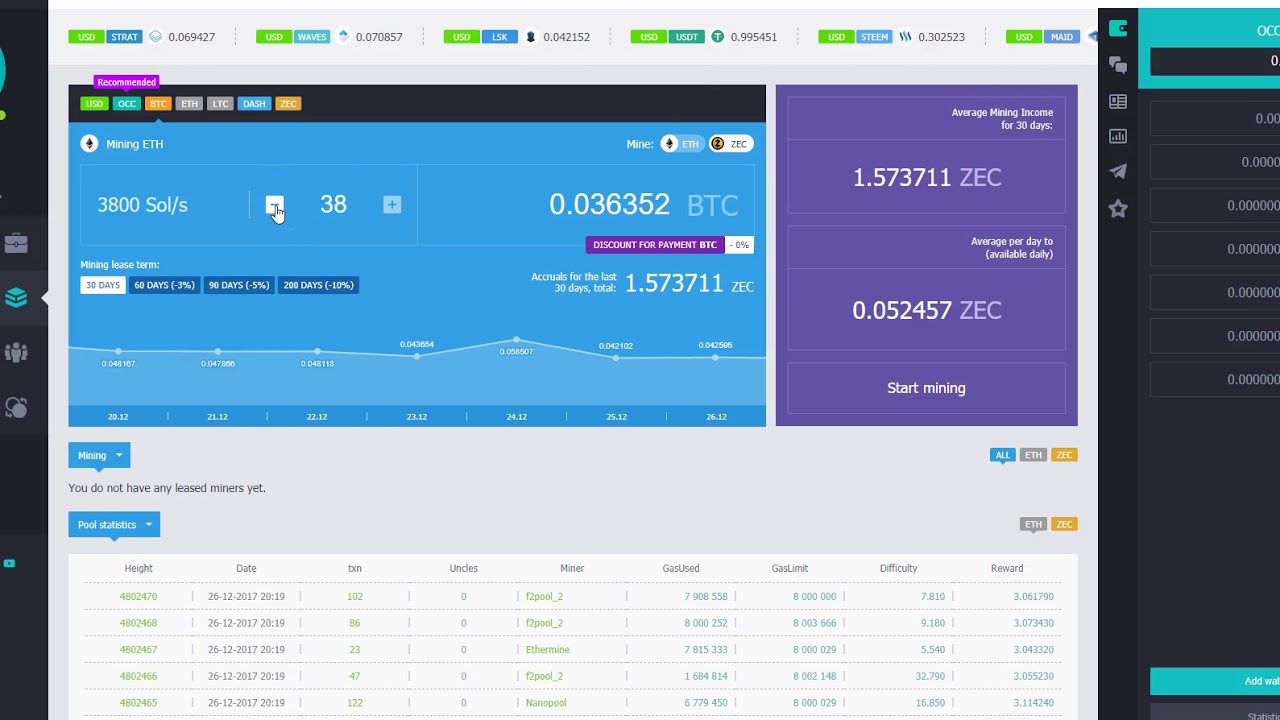Filter leased miners by ALL
Screen dimensions: 1280x720
click(x=1002, y=455)
